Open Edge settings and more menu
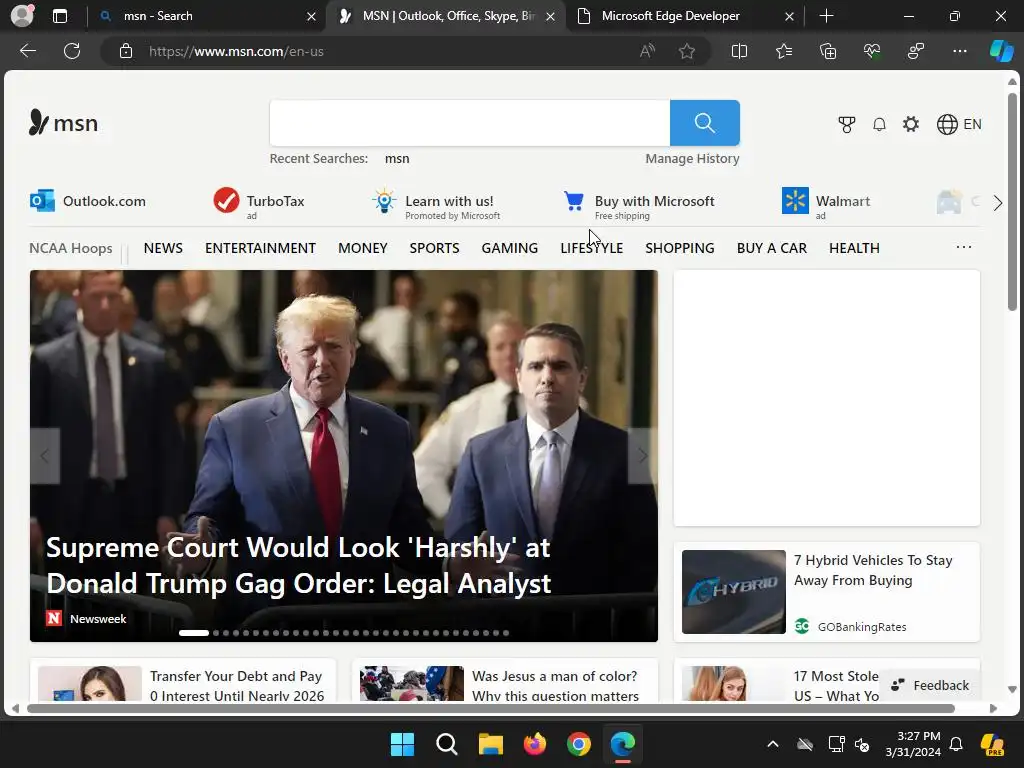1024x768 pixels. click(960, 51)
